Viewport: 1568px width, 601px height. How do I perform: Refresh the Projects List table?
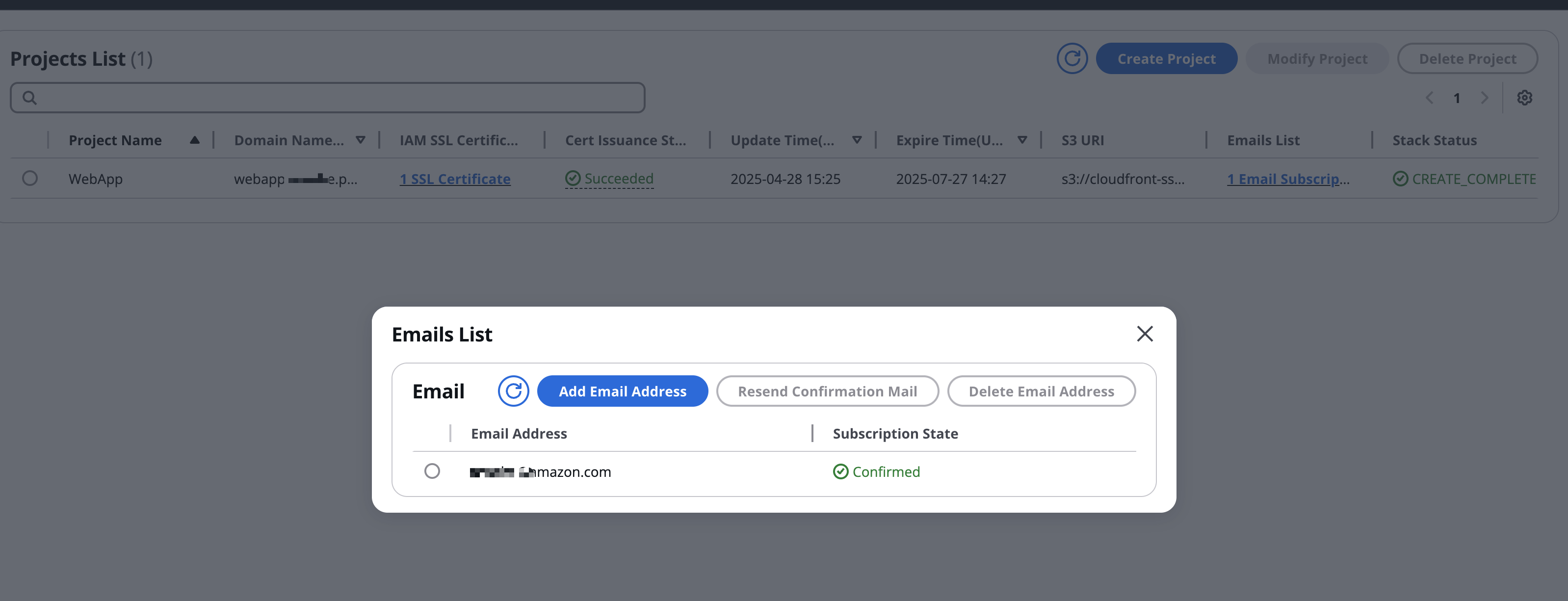point(1072,58)
